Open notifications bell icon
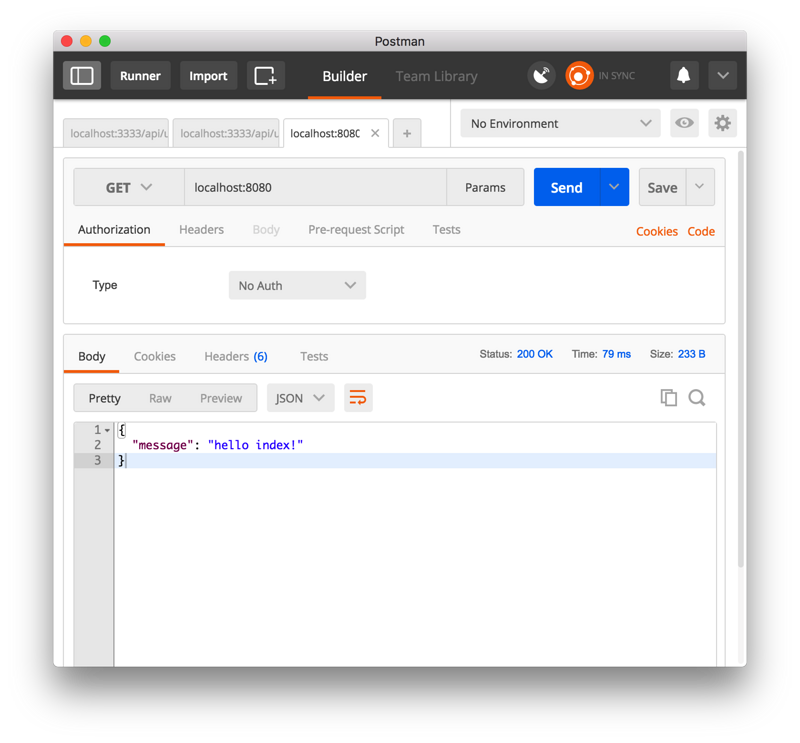 point(684,76)
